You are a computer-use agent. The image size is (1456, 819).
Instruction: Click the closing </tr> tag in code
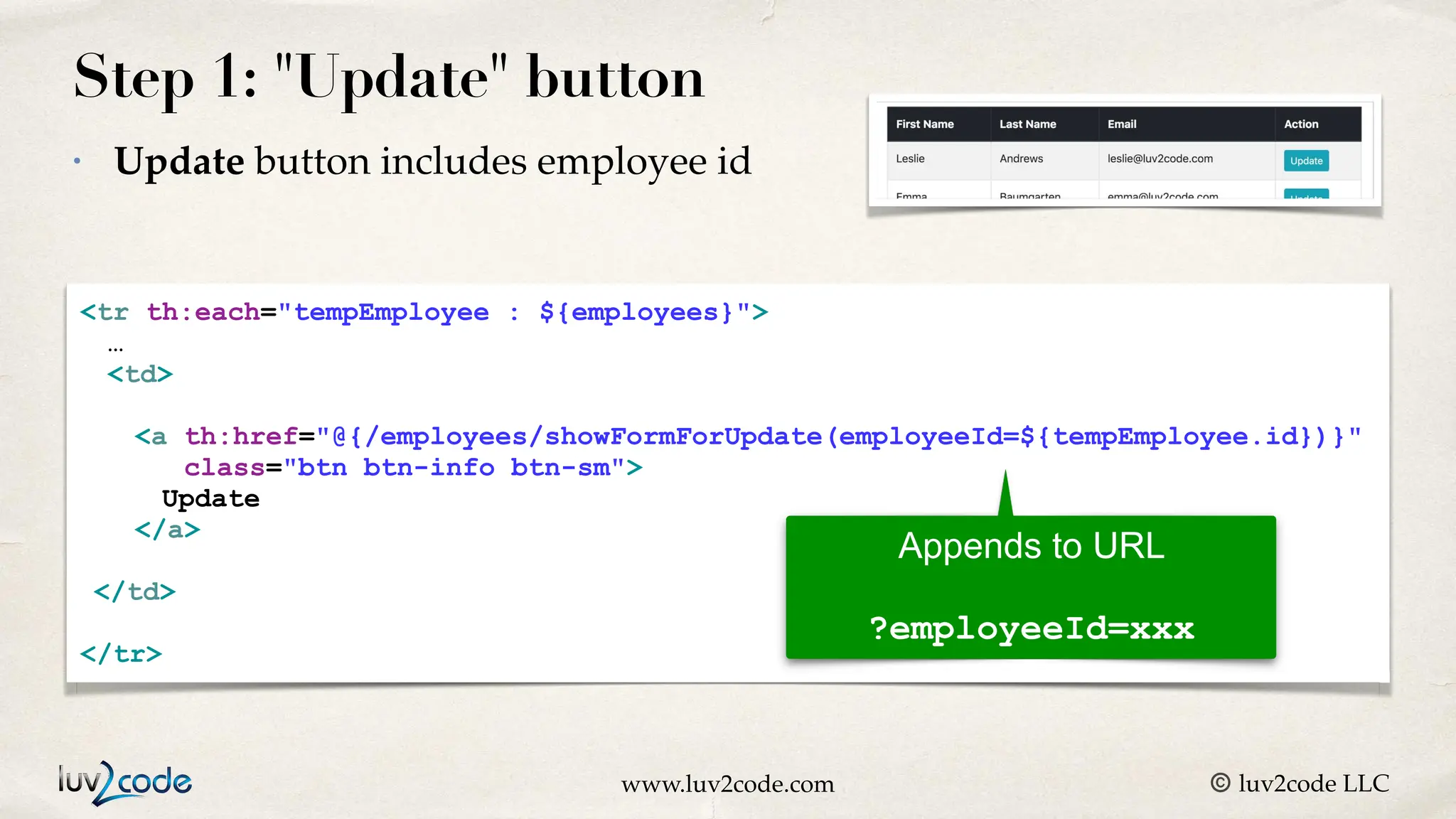[x=121, y=653]
